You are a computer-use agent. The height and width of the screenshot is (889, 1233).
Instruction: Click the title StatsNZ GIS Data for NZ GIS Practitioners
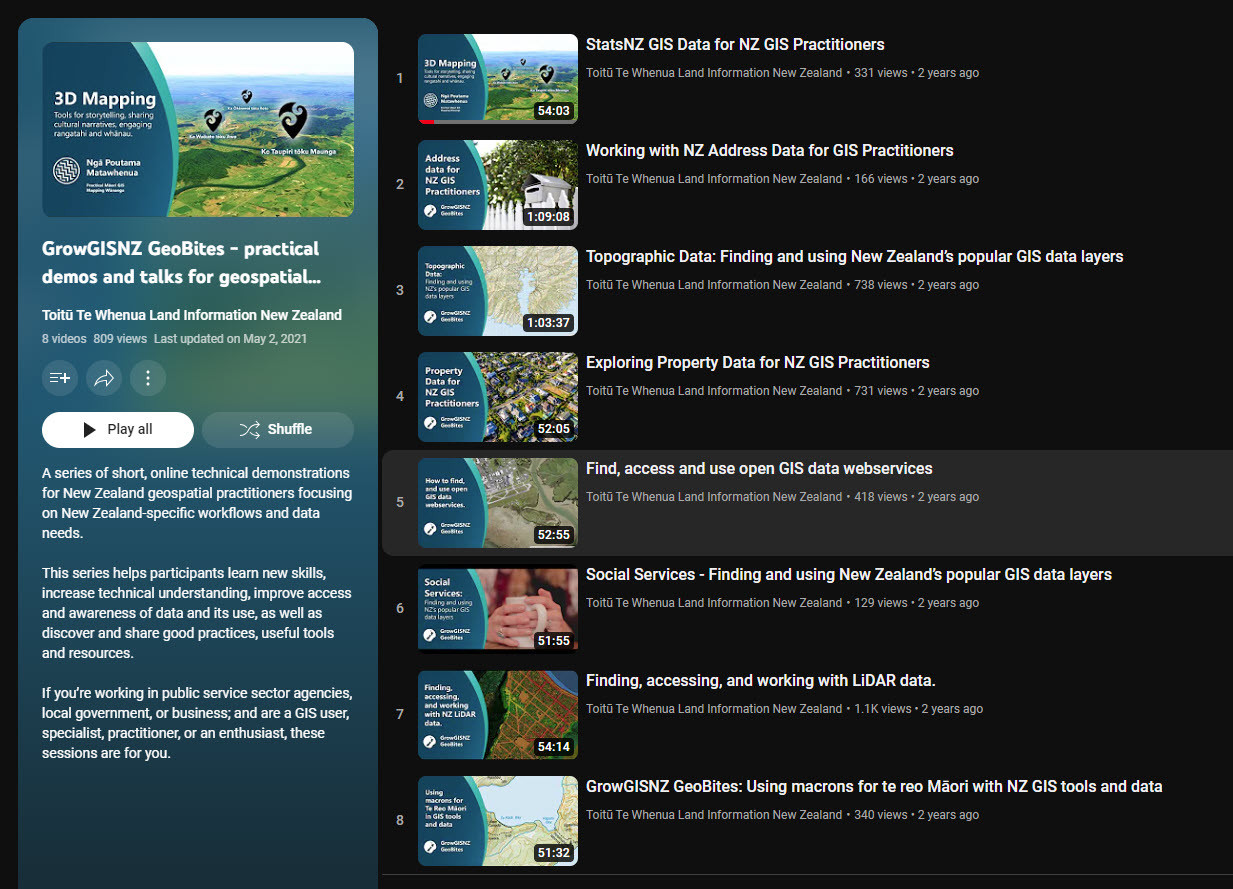click(x=735, y=45)
